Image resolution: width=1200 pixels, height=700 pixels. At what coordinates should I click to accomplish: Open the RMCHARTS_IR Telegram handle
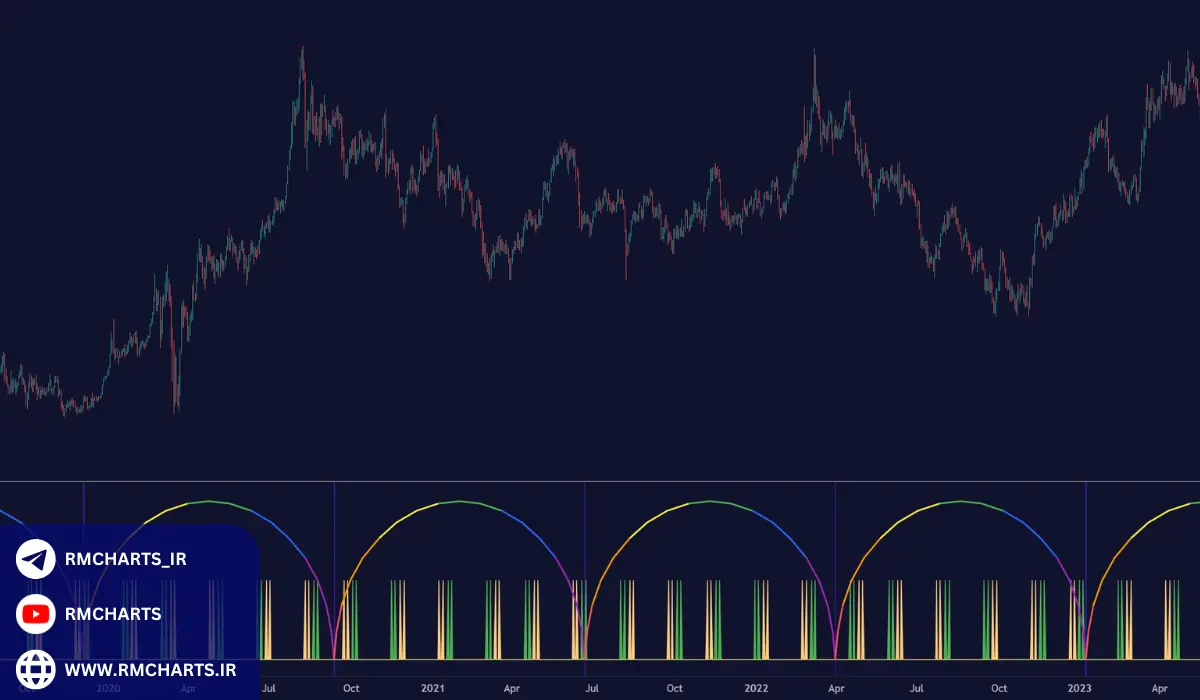[126, 560]
